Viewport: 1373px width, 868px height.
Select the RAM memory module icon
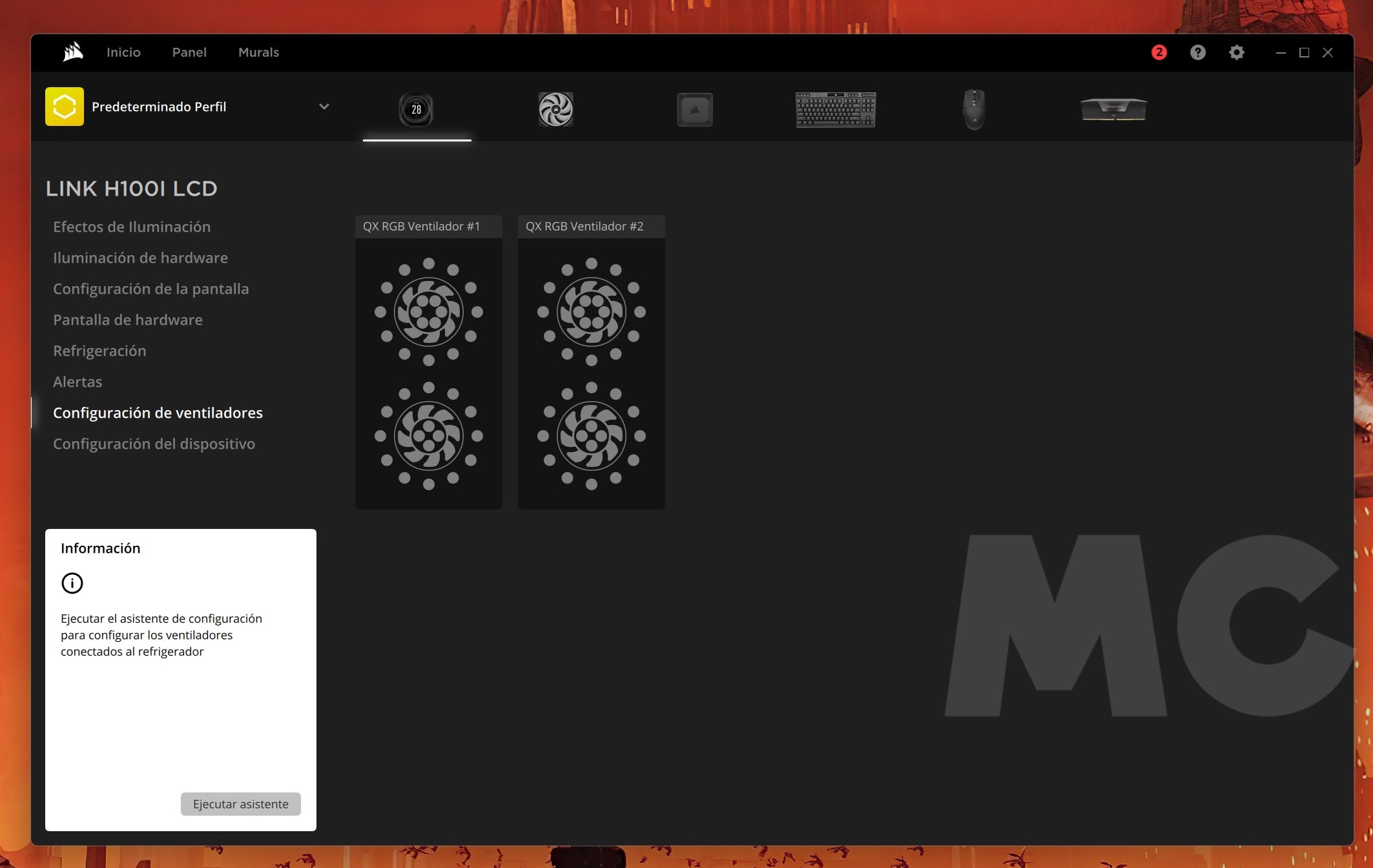pyautogui.click(x=1113, y=109)
